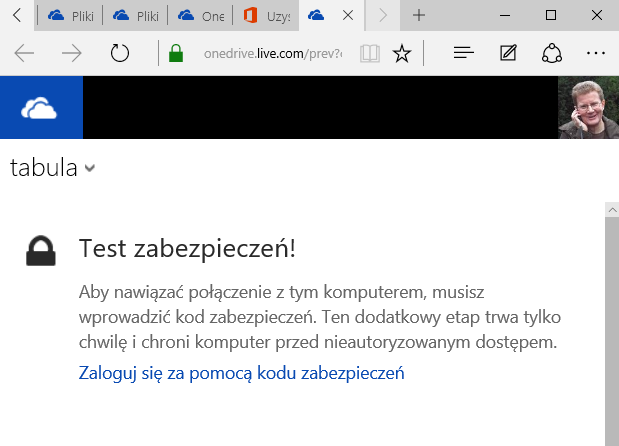Share this page using share icon
The height and width of the screenshot is (446, 619).
coord(551,53)
